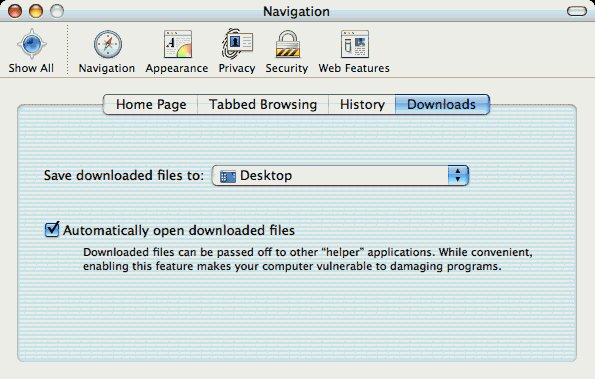Open the Security padlock icon
This screenshot has height=379, width=595.
tap(288, 44)
